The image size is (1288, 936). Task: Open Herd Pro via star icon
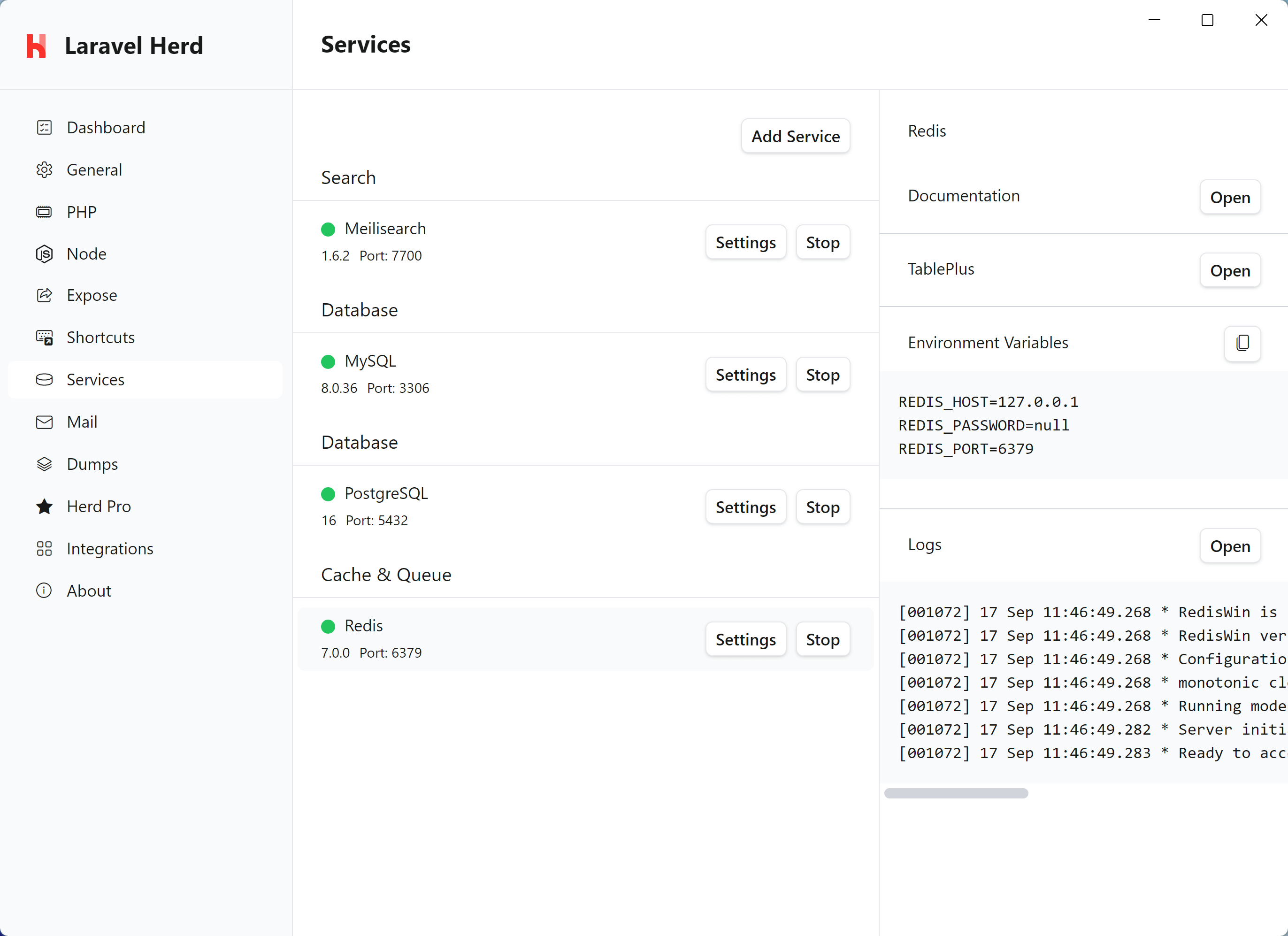44,506
